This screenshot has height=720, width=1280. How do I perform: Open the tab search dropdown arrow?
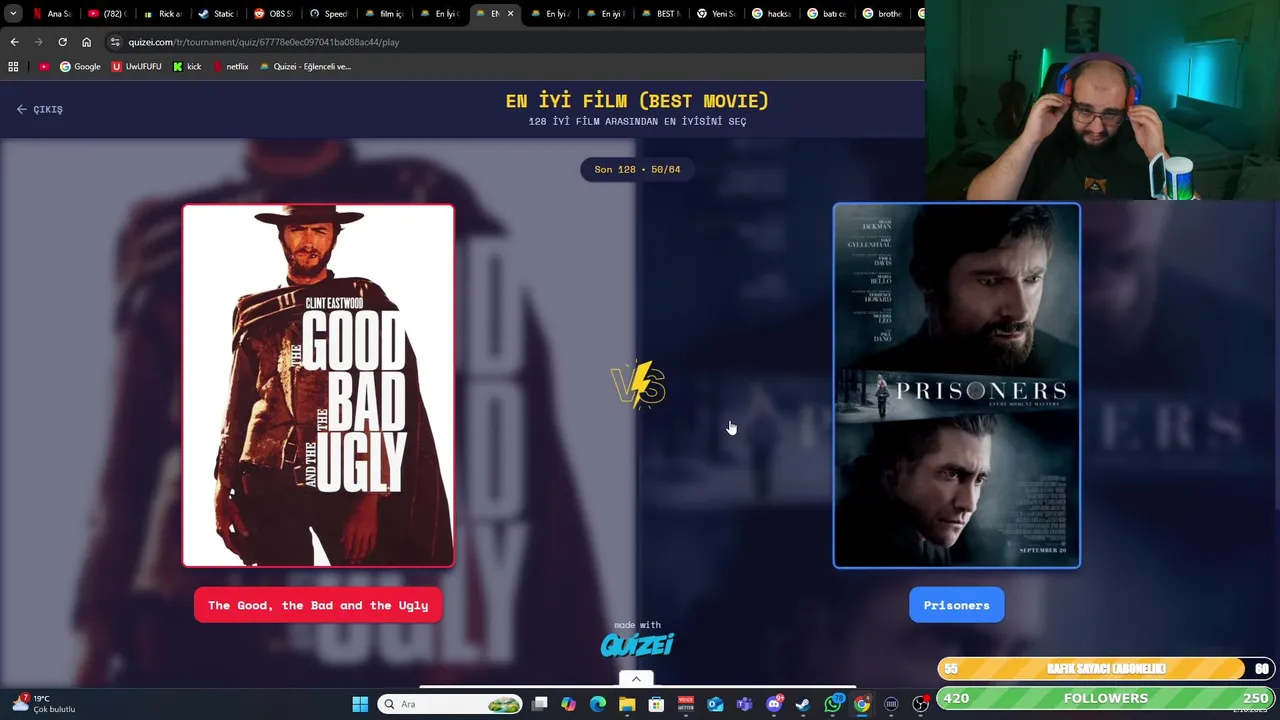[13, 14]
